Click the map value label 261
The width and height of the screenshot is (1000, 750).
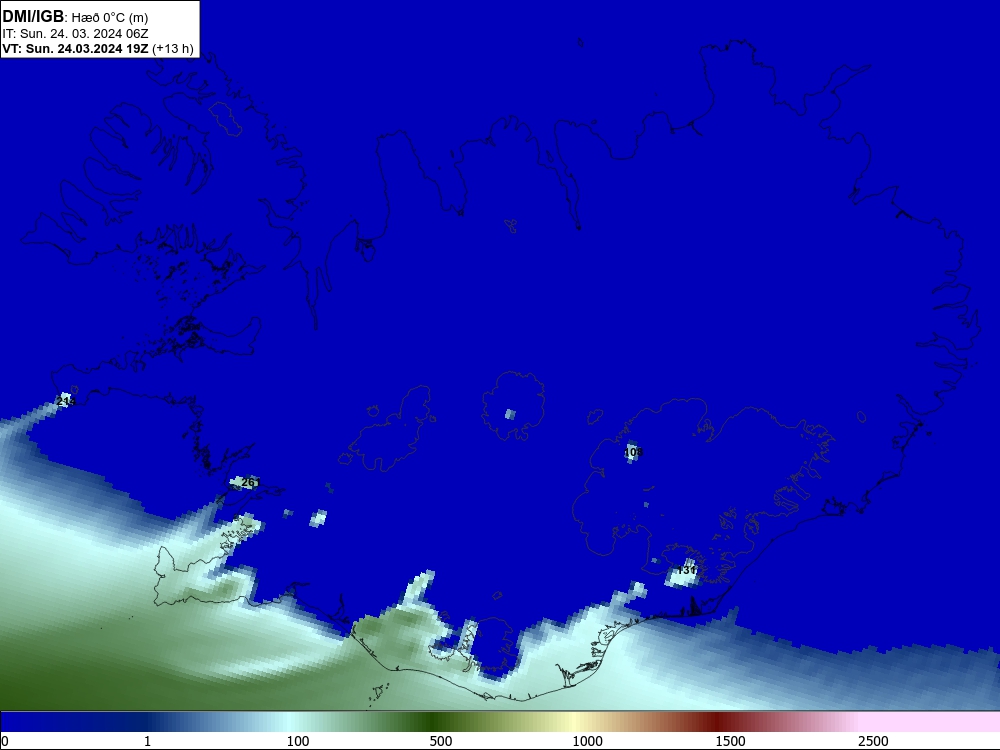[251, 482]
